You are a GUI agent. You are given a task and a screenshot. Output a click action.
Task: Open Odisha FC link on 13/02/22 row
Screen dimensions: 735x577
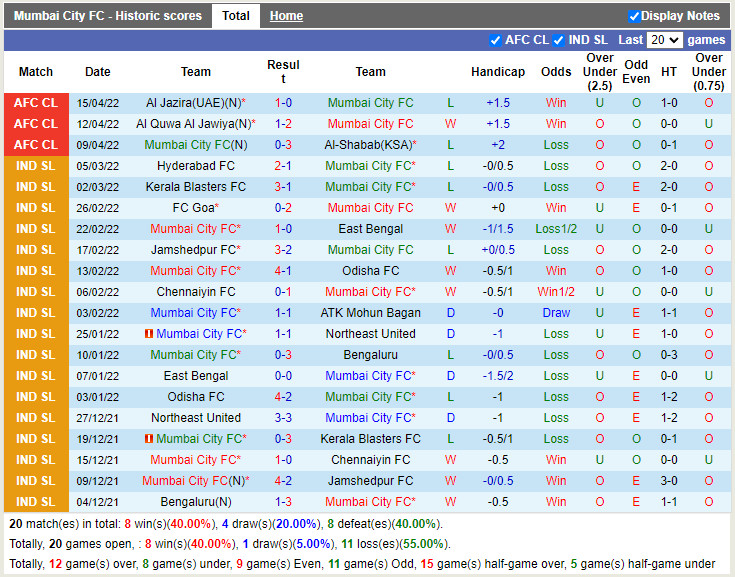coord(370,271)
